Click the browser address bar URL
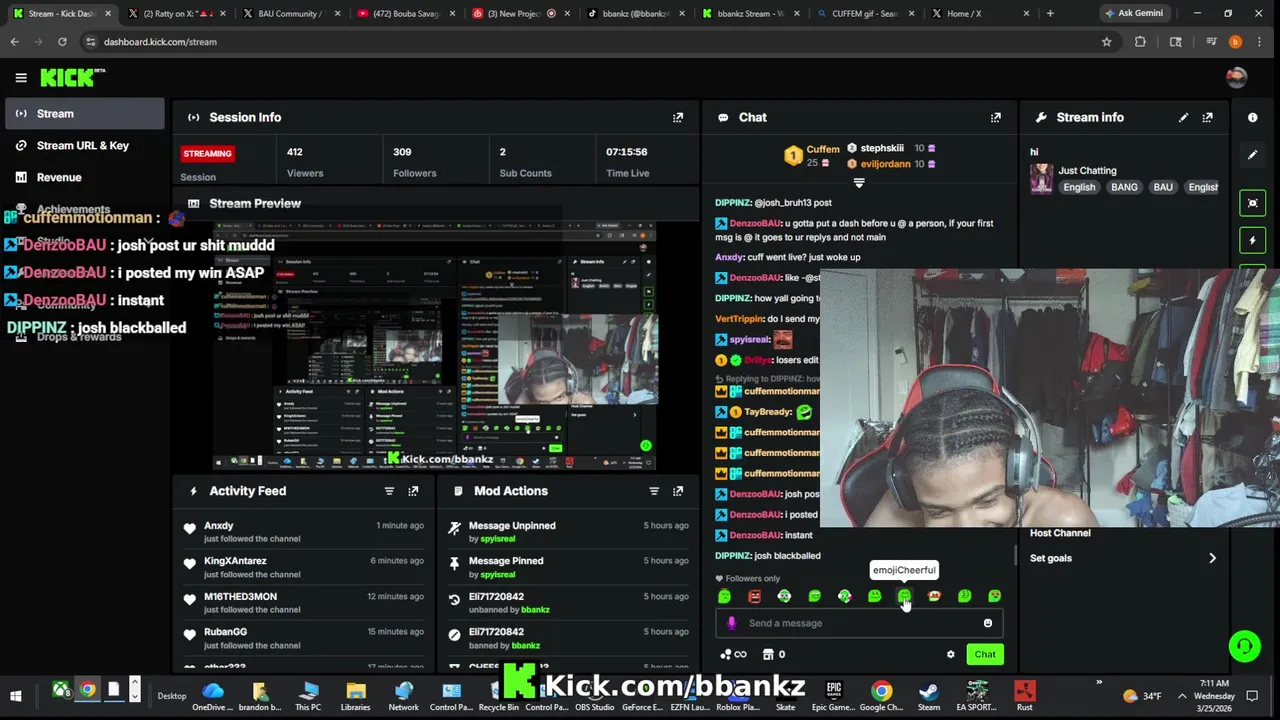This screenshot has width=1280, height=720. pos(160,42)
